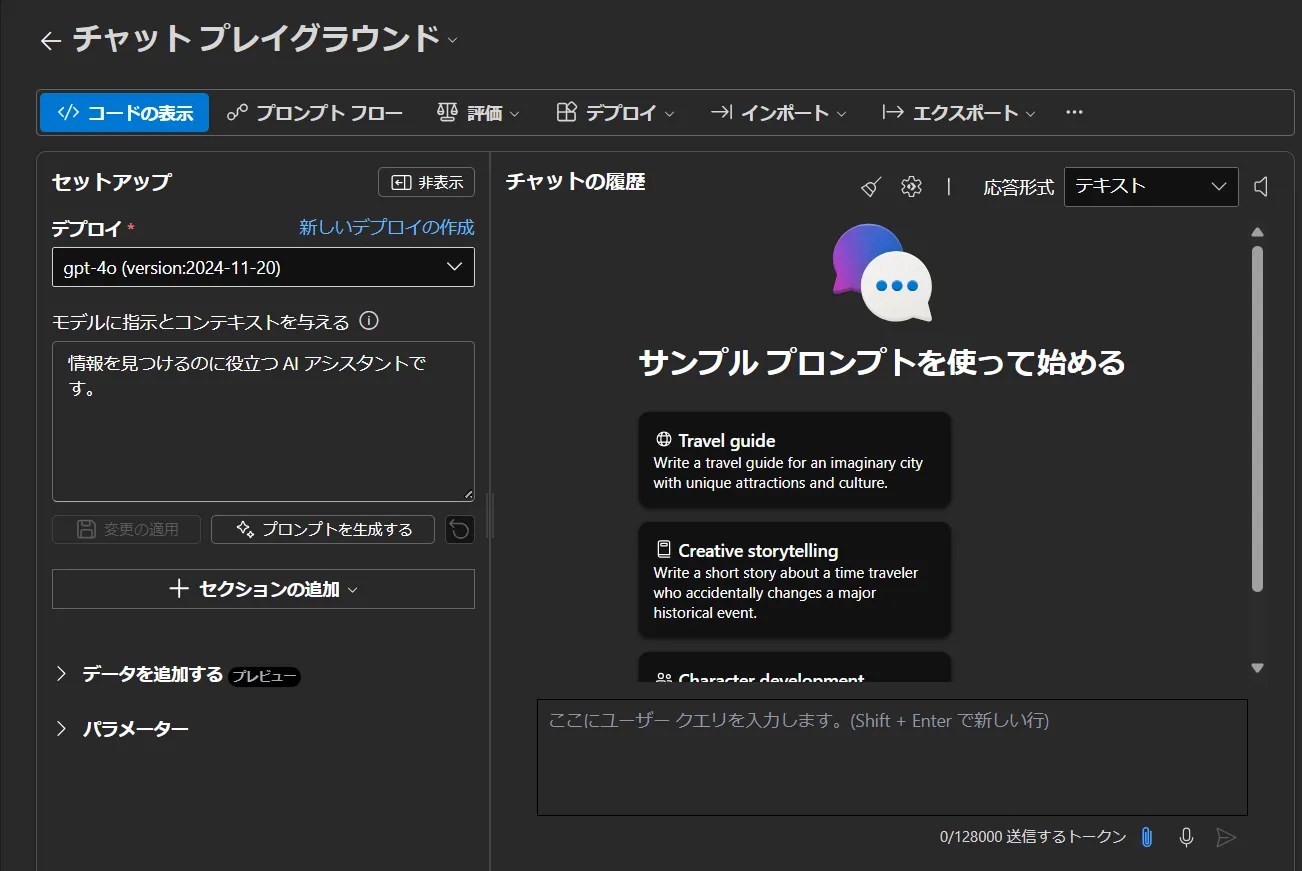Expand the パラメーター section
The height and width of the screenshot is (871, 1302).
pos(122,728)
